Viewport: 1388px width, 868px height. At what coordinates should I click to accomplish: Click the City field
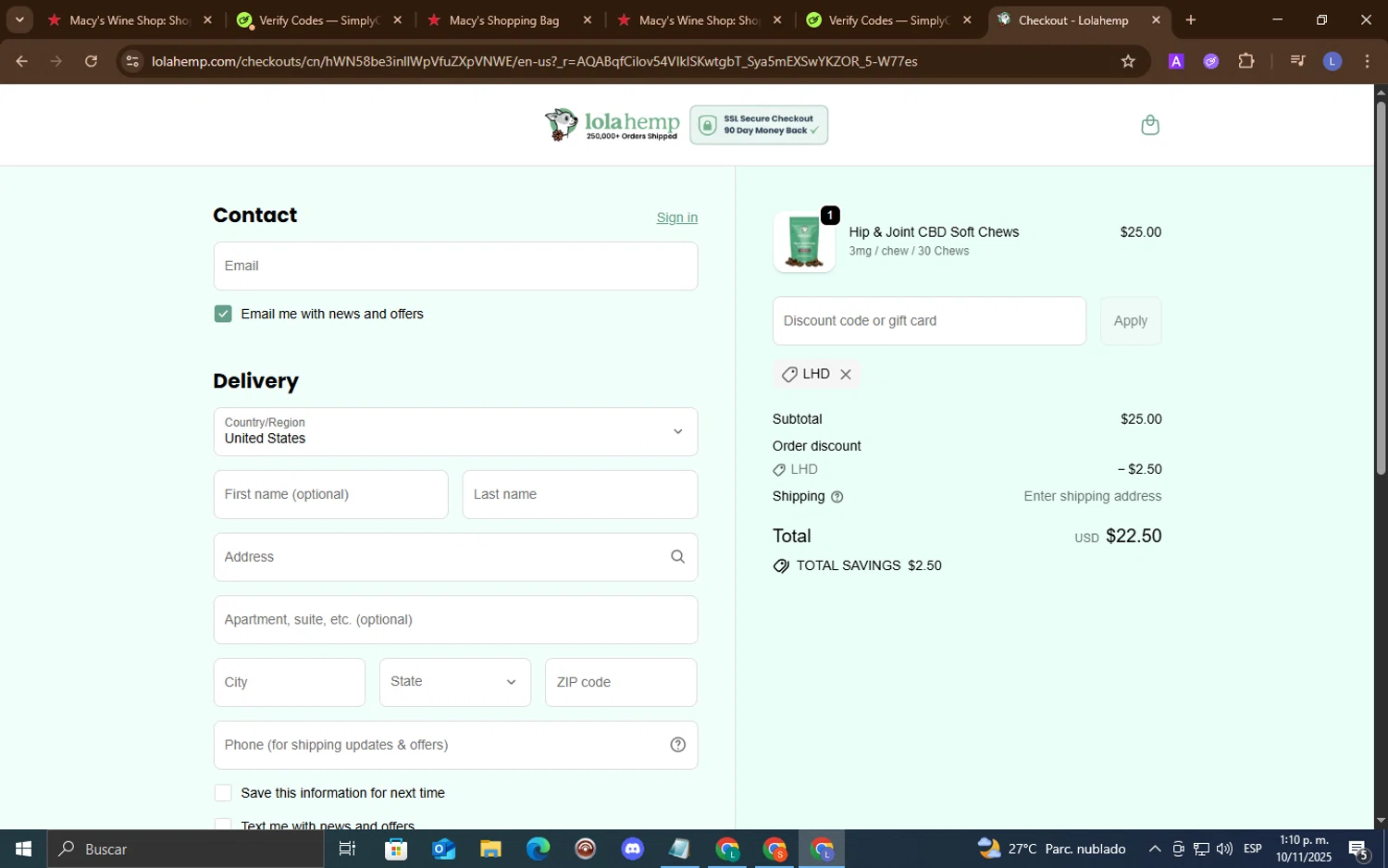click(289, 683)
